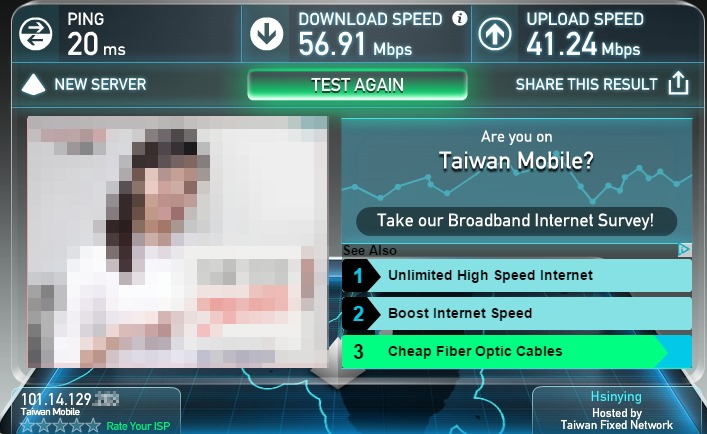The width and height of the screenshot is (707, 434).
Task: Click the upload speed arrow icon
Action: click(495, 34)
